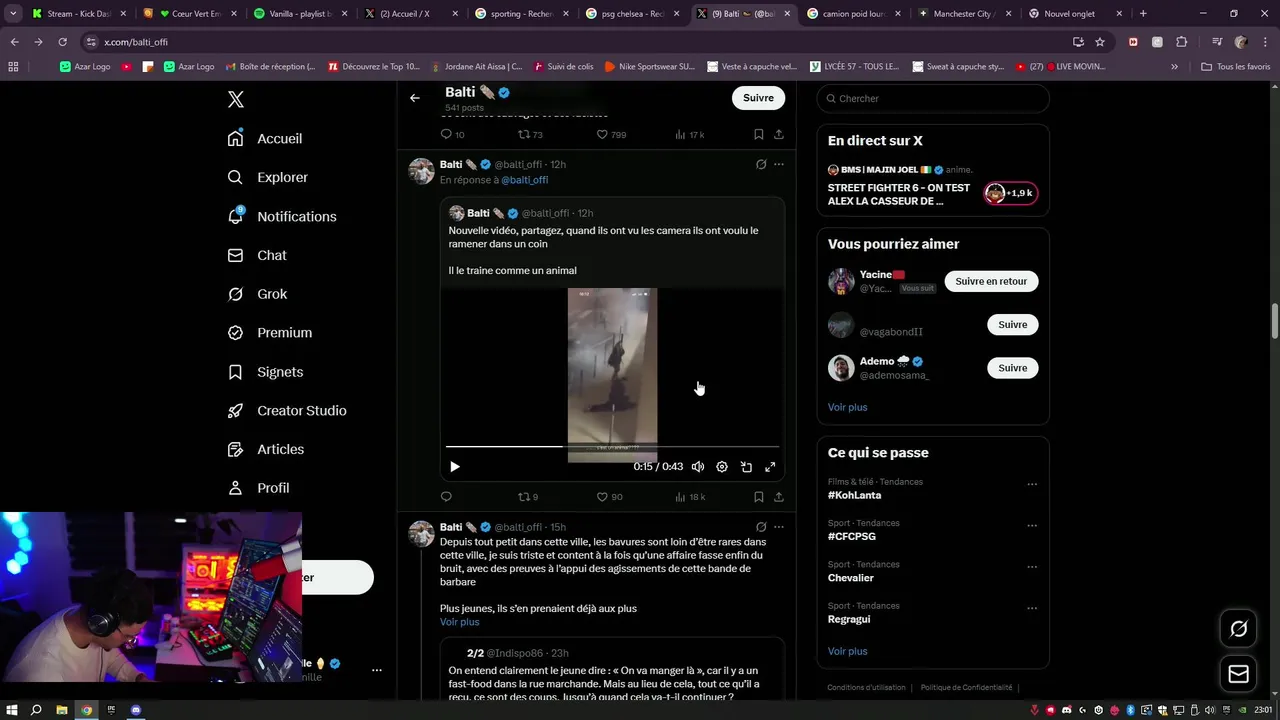Bookmark the post with 17 k views

coord(759,134)
